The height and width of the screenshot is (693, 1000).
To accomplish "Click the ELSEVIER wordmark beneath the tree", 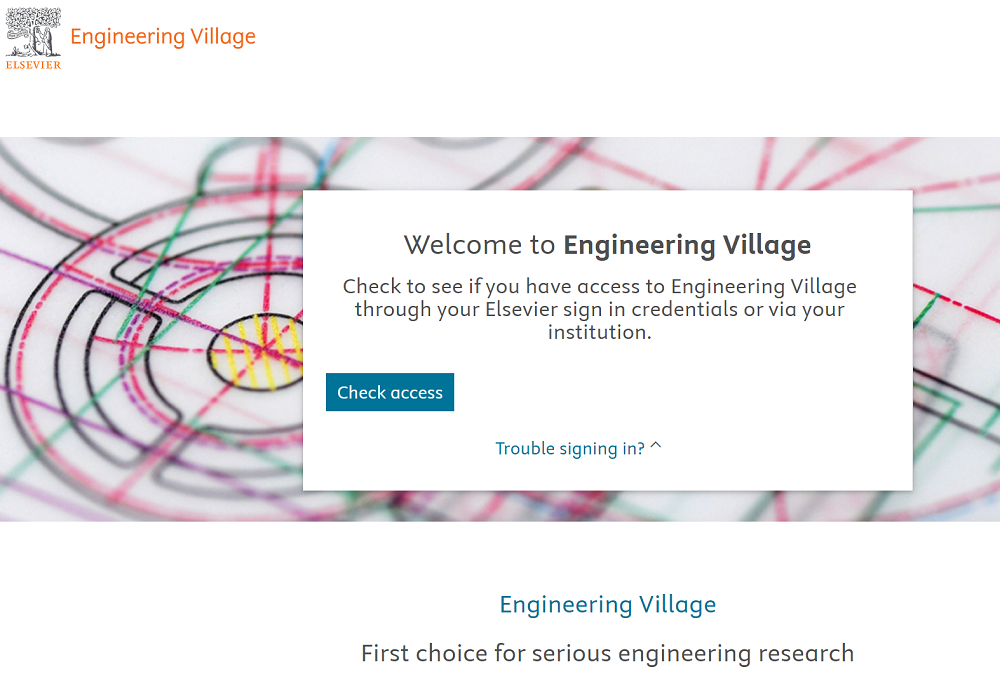I will (x=33, y=65).
